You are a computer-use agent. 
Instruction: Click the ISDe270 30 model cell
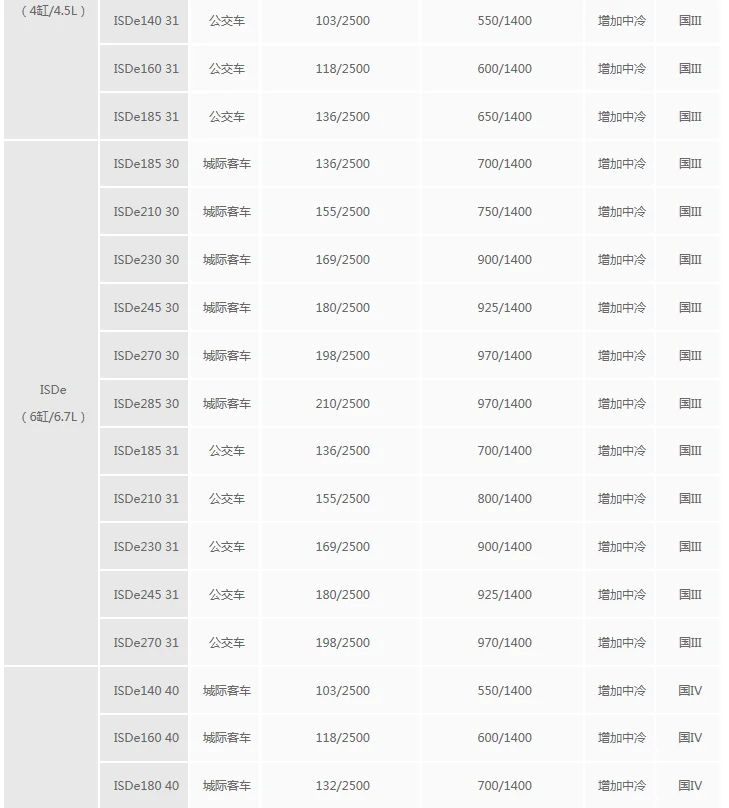click(146, 356)
